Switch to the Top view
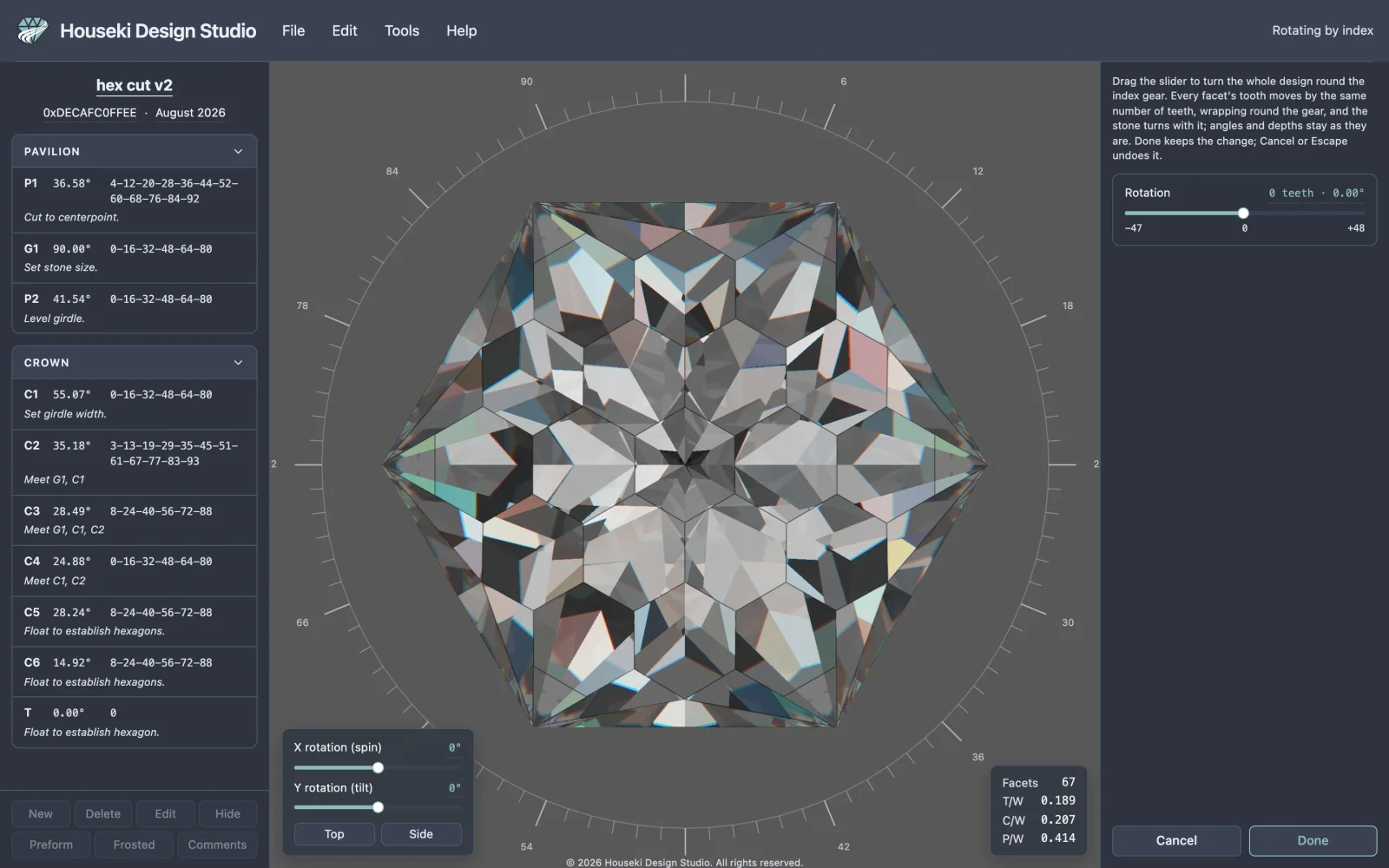1389x868 pixels. pyautogui.click(x=334, y=834)
